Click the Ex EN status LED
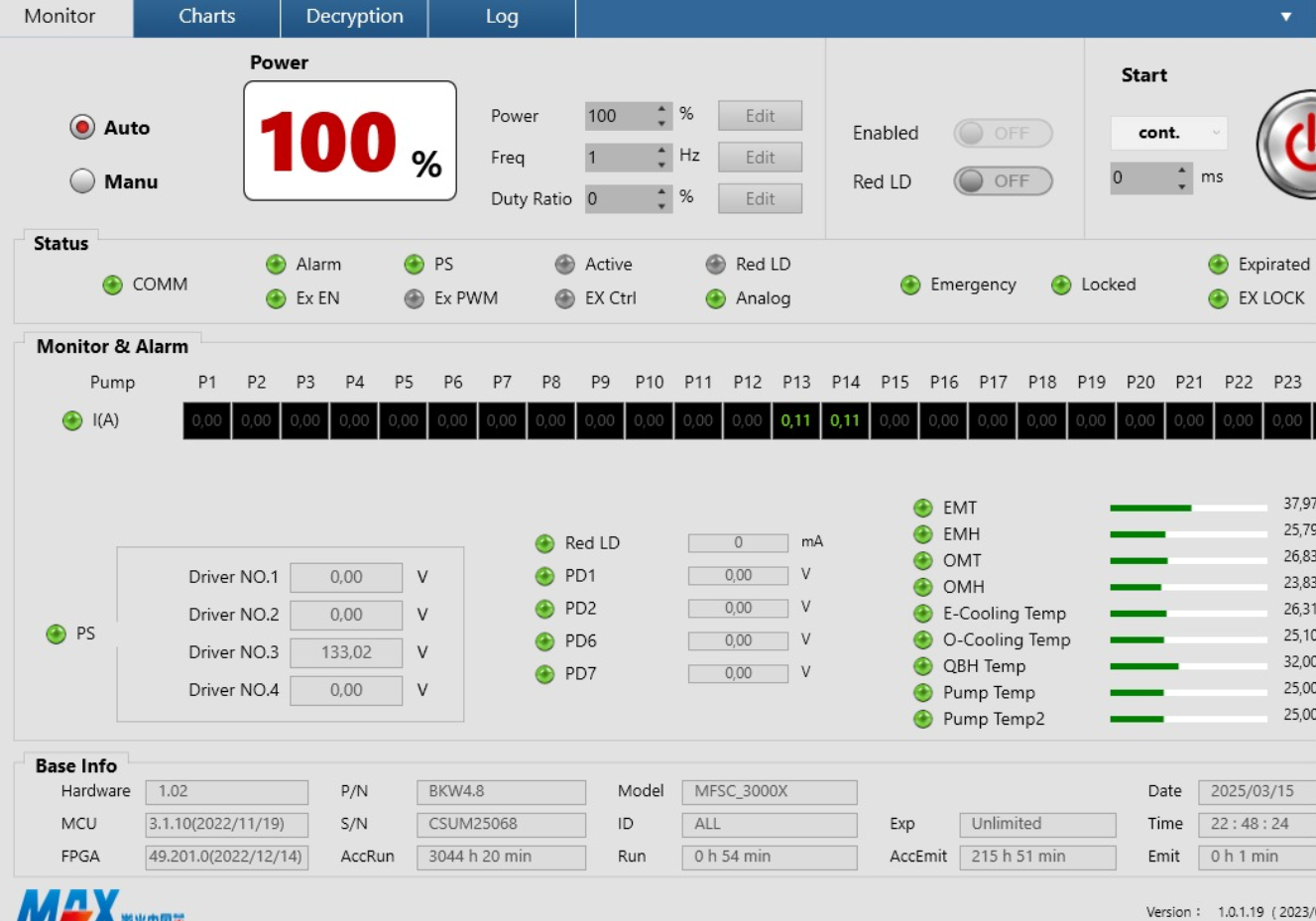 tap(276, 298)
